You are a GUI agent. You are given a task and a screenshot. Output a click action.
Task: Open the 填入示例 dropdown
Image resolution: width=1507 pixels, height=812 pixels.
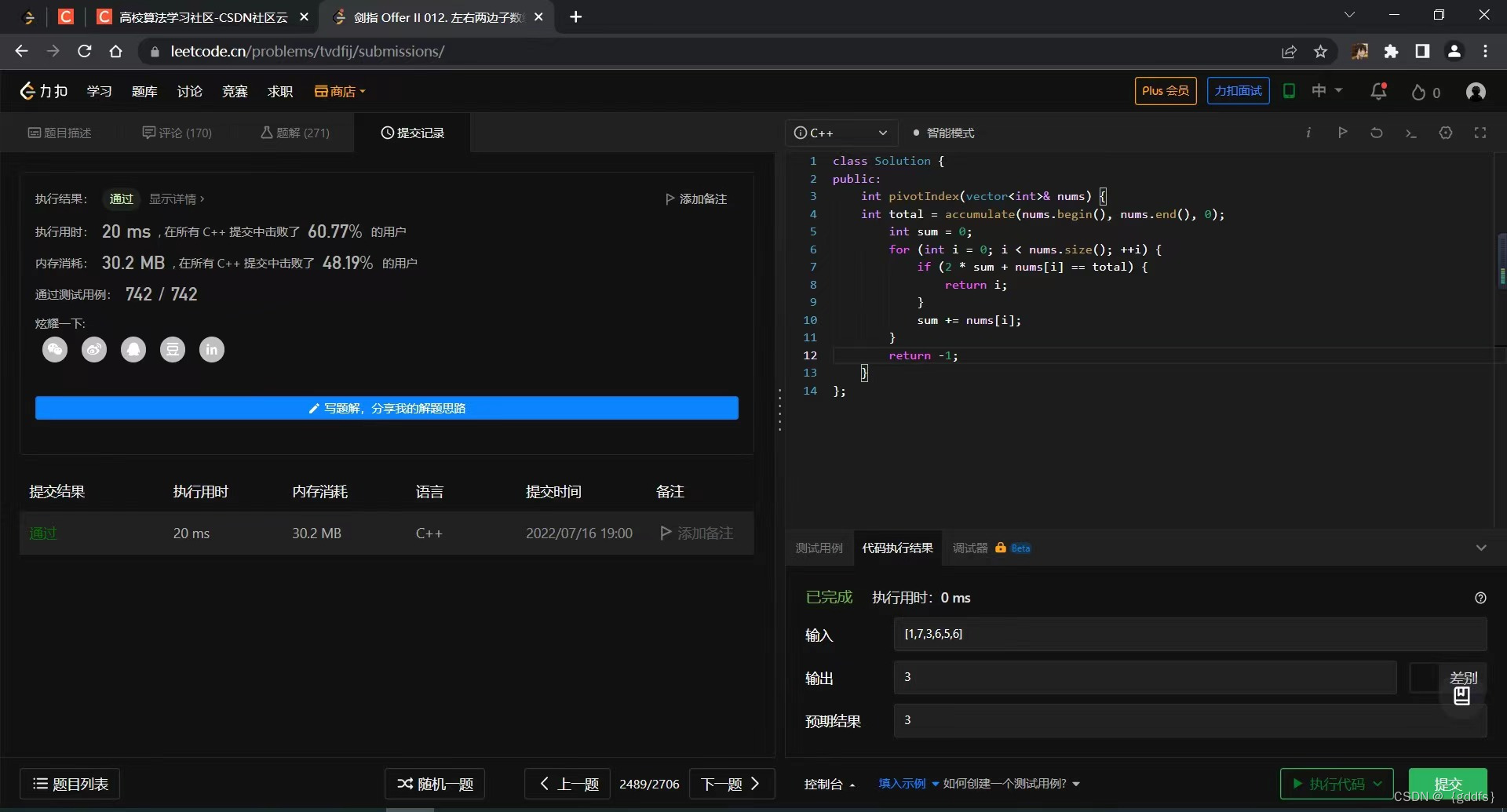(x=908, y=784)
